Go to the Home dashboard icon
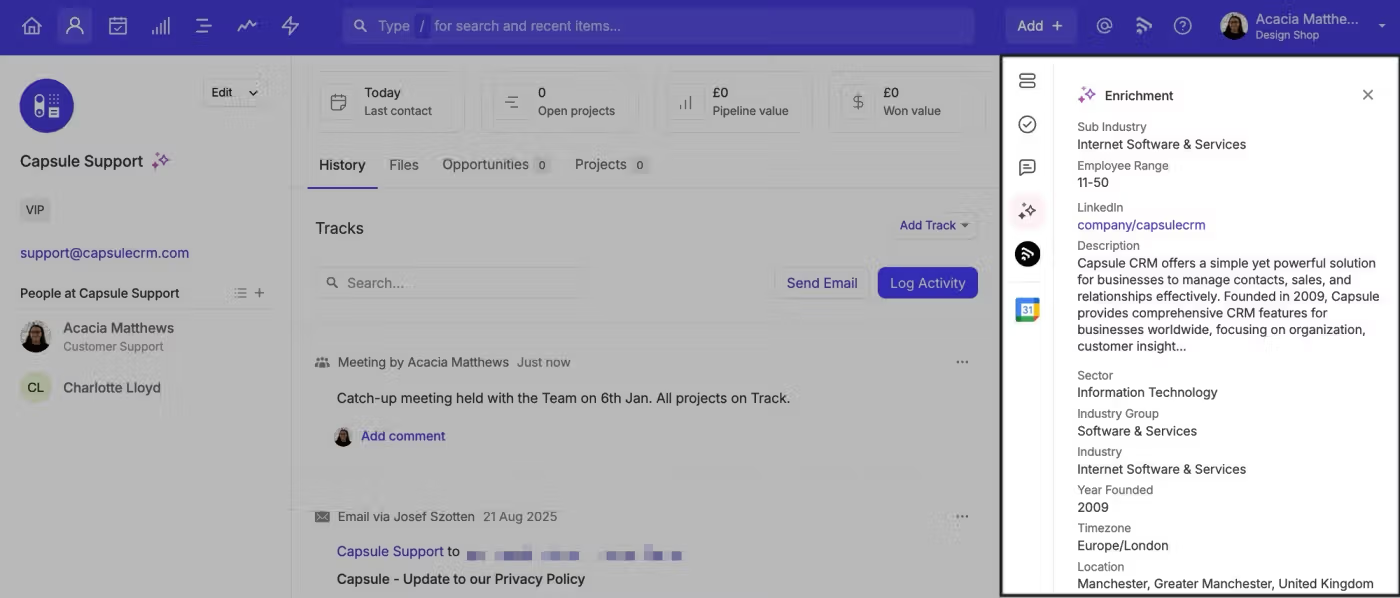The image size is (1400, 598). point(32,26)
